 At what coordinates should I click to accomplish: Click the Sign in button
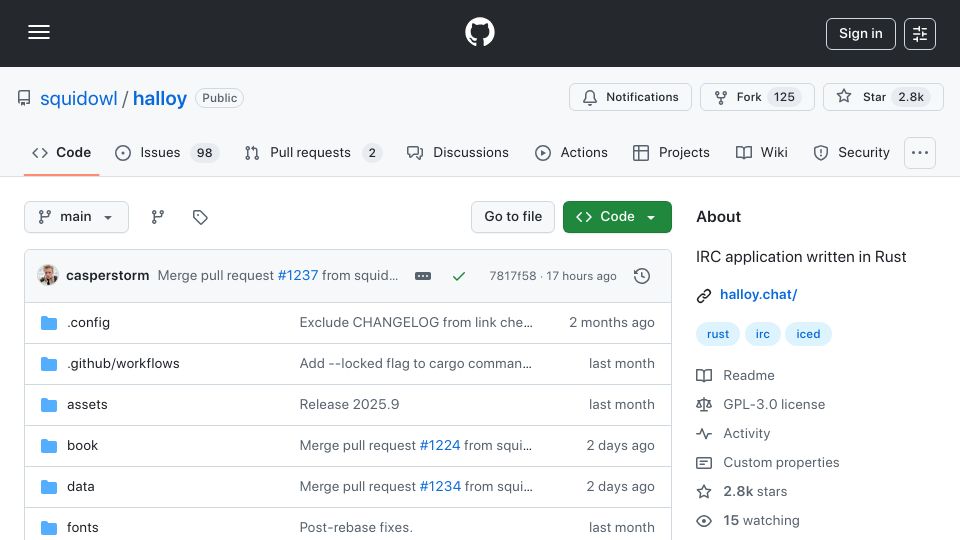pos(860,34)
